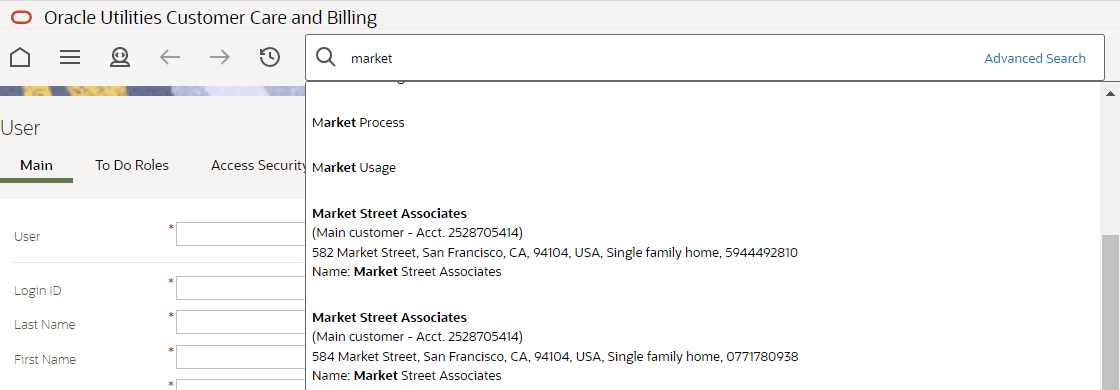Open the admin menu icon
This screenshot has height=390, width=1120.
click(119, 57)
